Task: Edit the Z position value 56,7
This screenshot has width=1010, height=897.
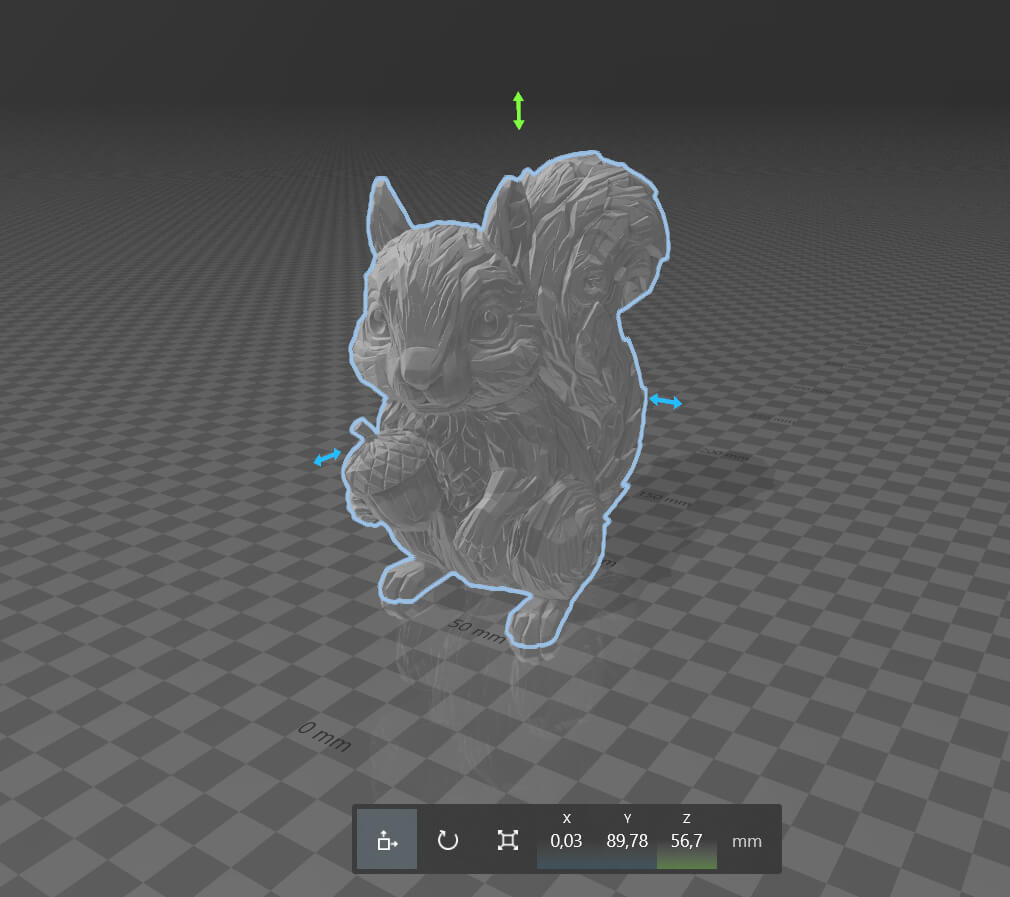Action: pyautogui.click(x=686, y=840)
